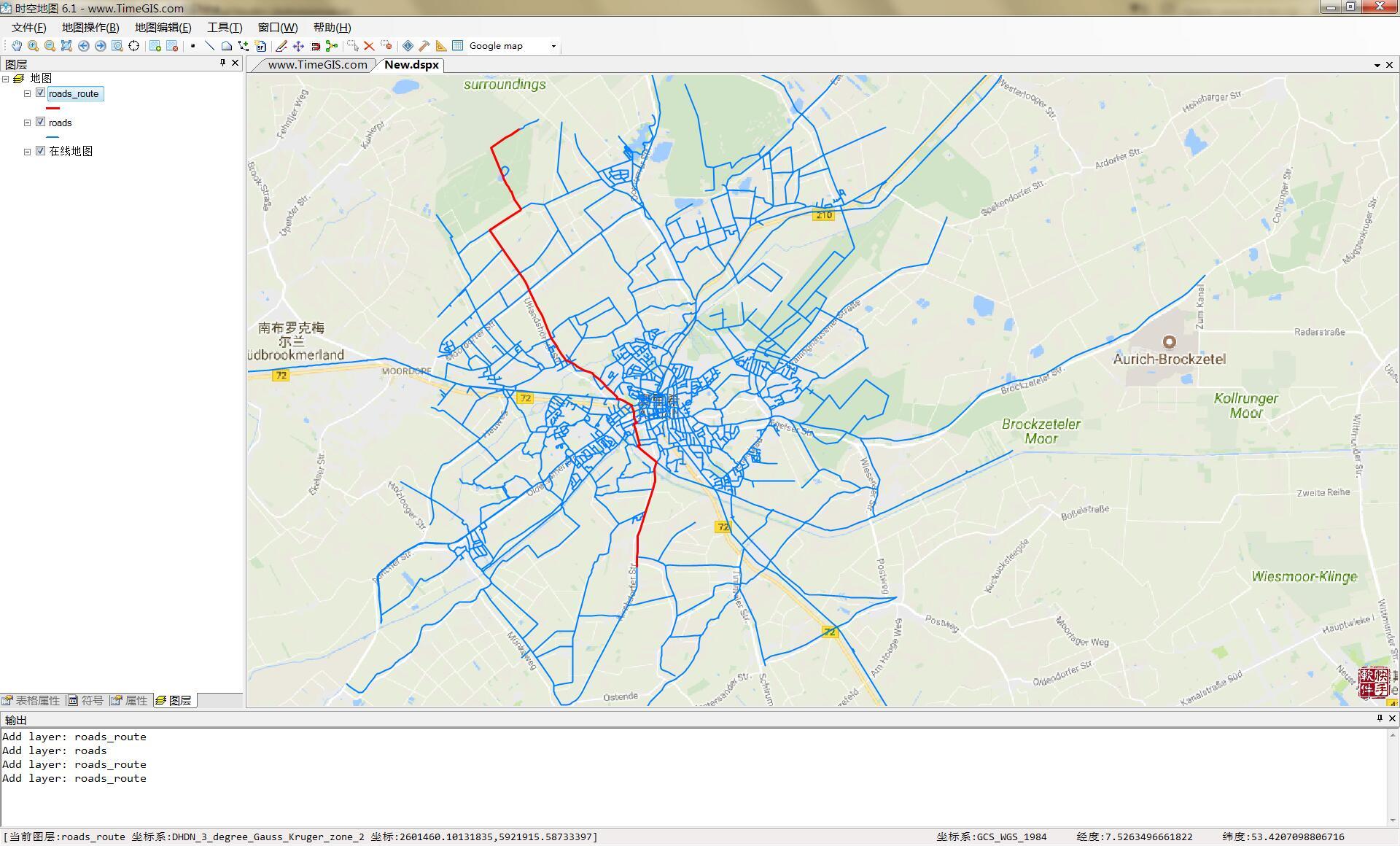The image size is (1400, 846).
Task: Open the Google map dropdown
Action: (553, 46)
